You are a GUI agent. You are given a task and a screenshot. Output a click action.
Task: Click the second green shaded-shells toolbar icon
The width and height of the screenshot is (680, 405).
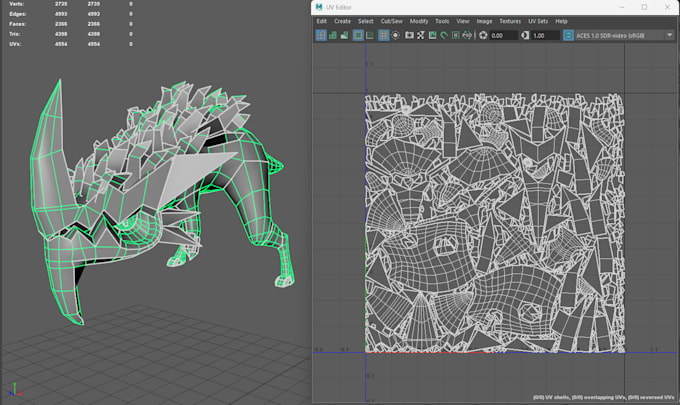pos(333,35)
